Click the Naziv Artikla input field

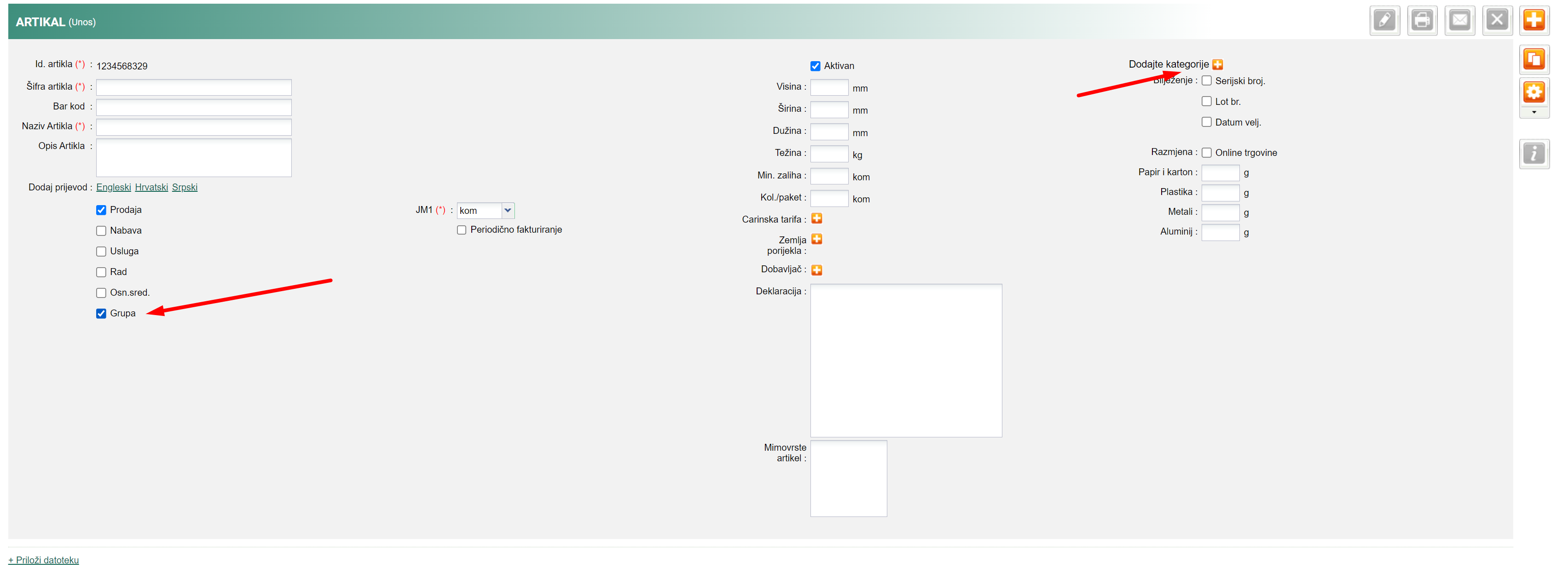[x=194, y=127]
